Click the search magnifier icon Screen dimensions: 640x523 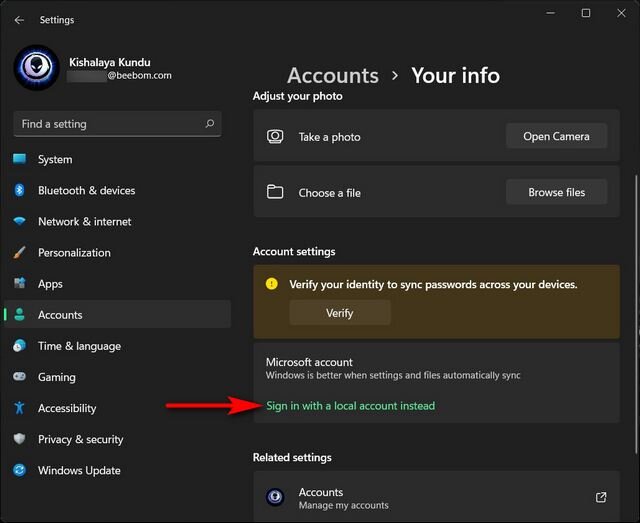(210, 124)
